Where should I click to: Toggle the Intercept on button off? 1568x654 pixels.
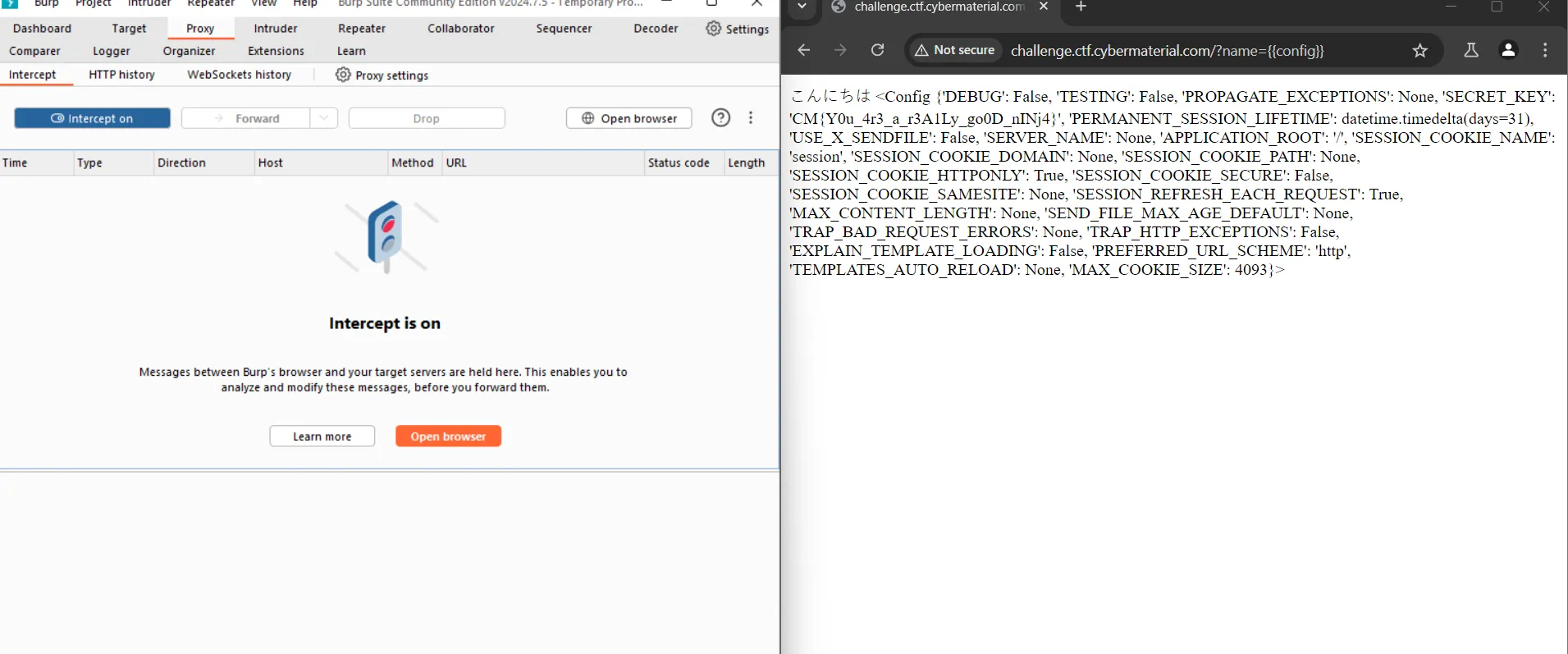[93, 118]
